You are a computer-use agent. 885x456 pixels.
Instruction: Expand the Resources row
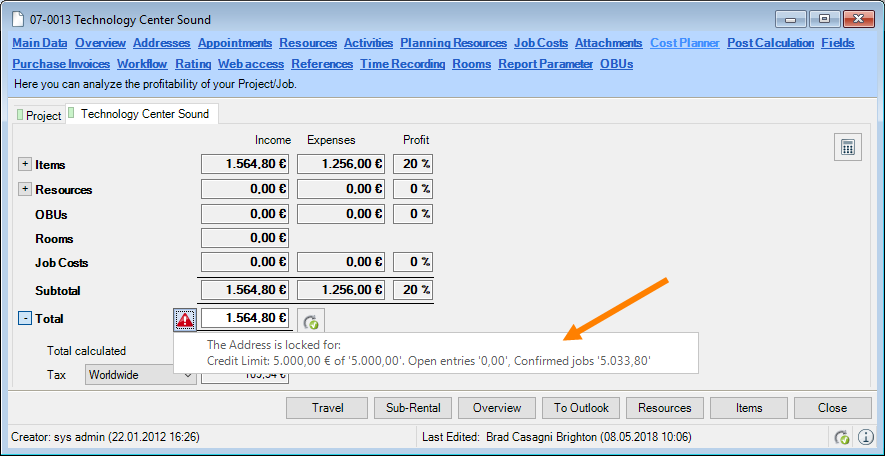pos(25,189)
